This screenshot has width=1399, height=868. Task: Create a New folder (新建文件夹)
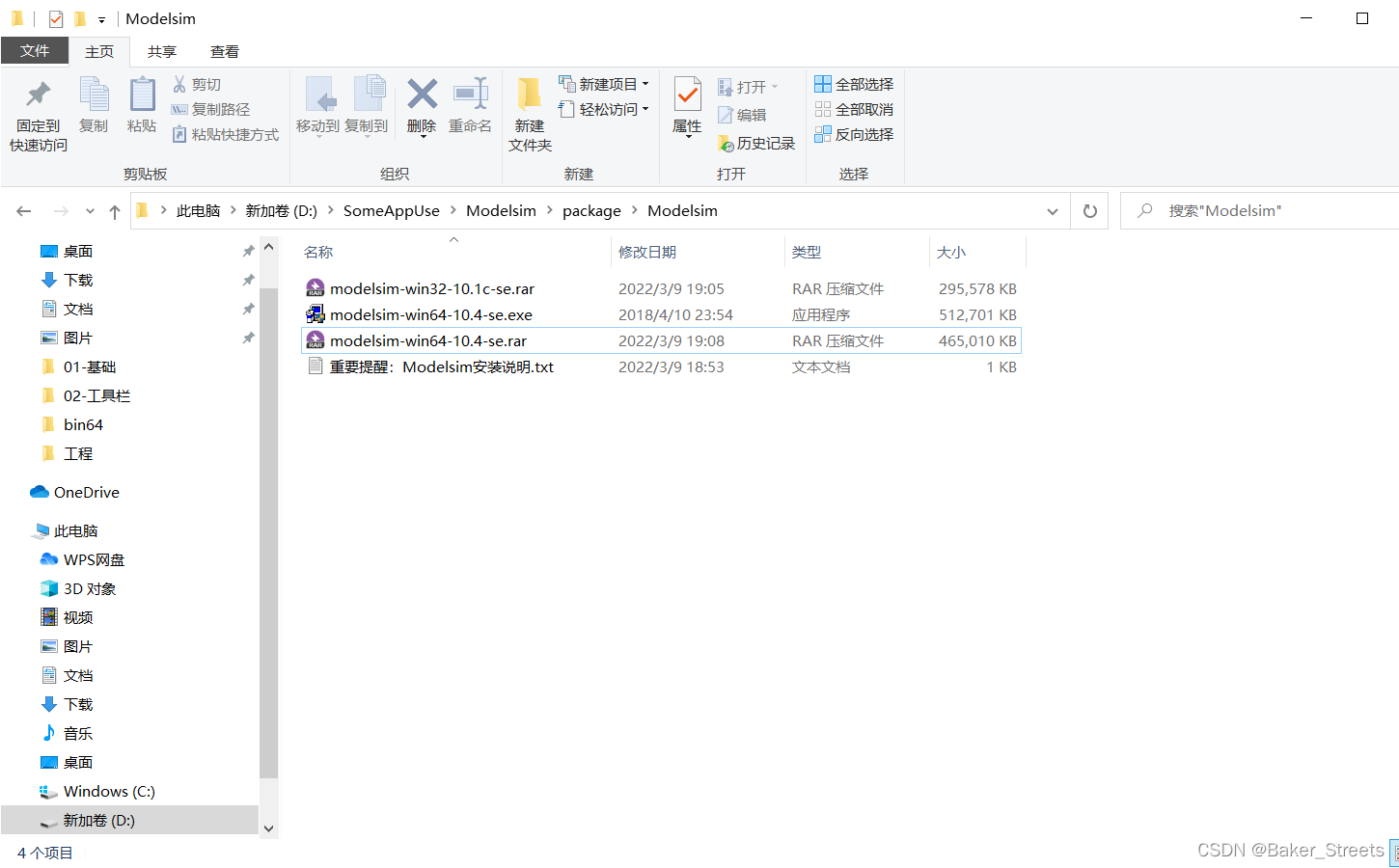click(x=530, y=114)
